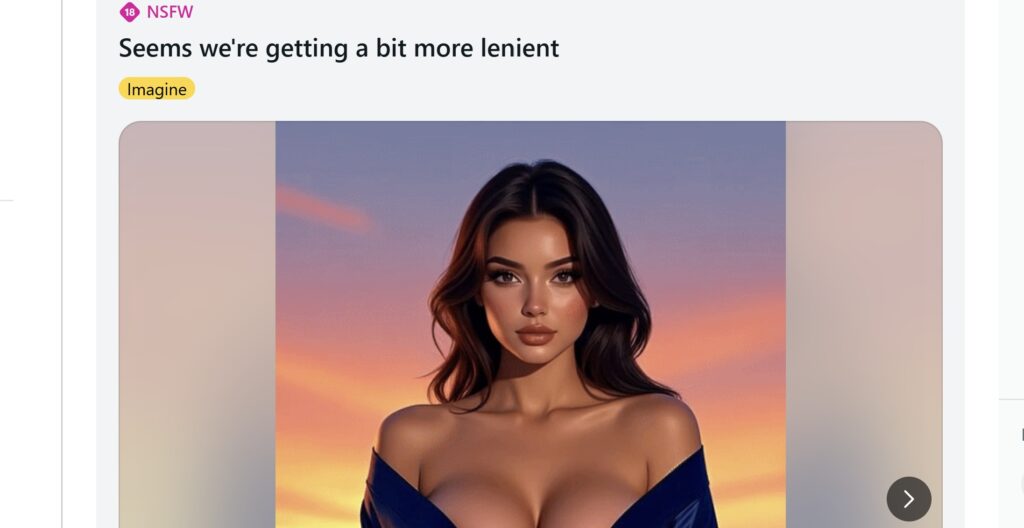Open the post titled Seems we're getting lenient
1024x528 pixels.
[338, 48]
